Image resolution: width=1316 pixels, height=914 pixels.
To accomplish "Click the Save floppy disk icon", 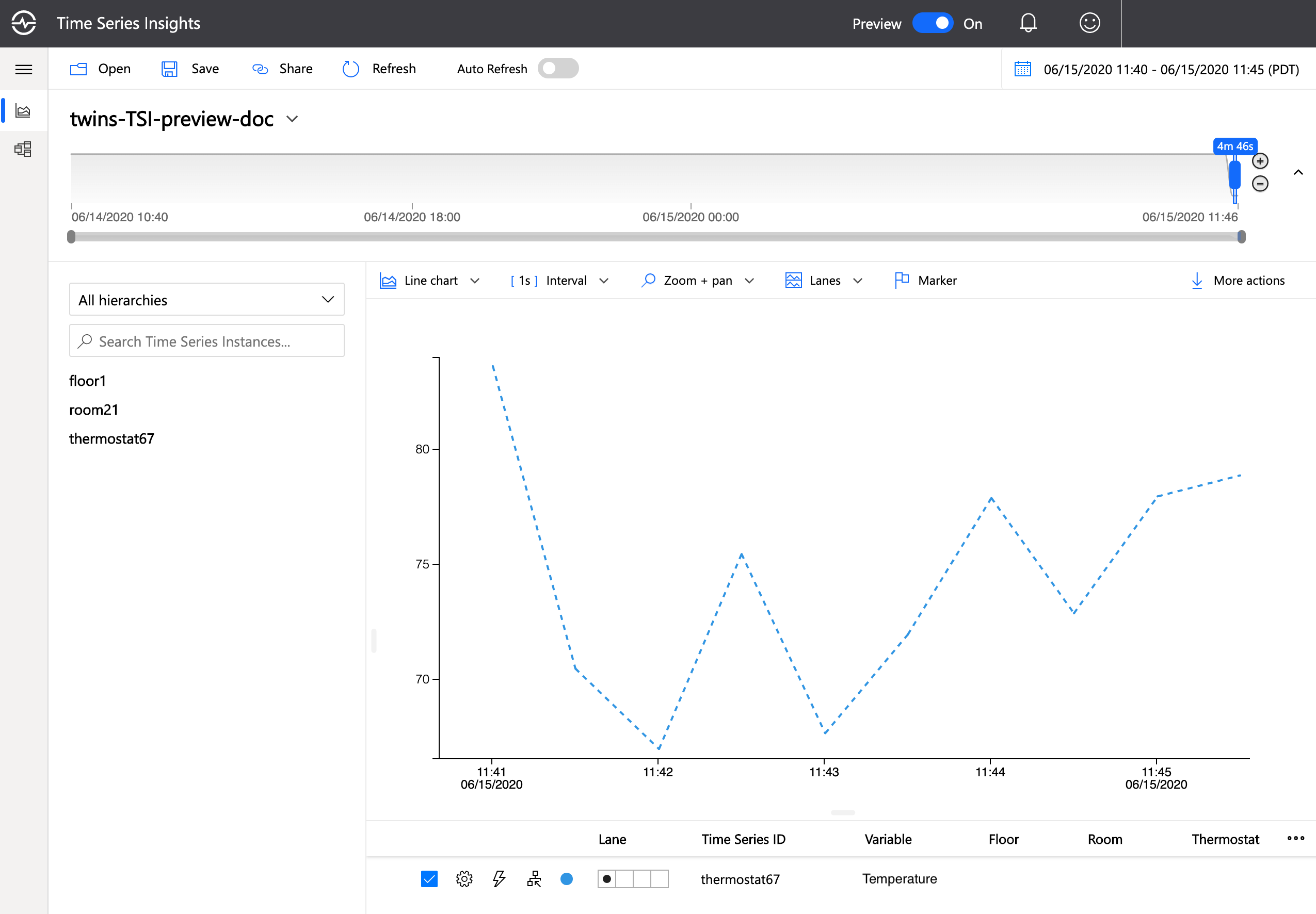I will point(169,69).
